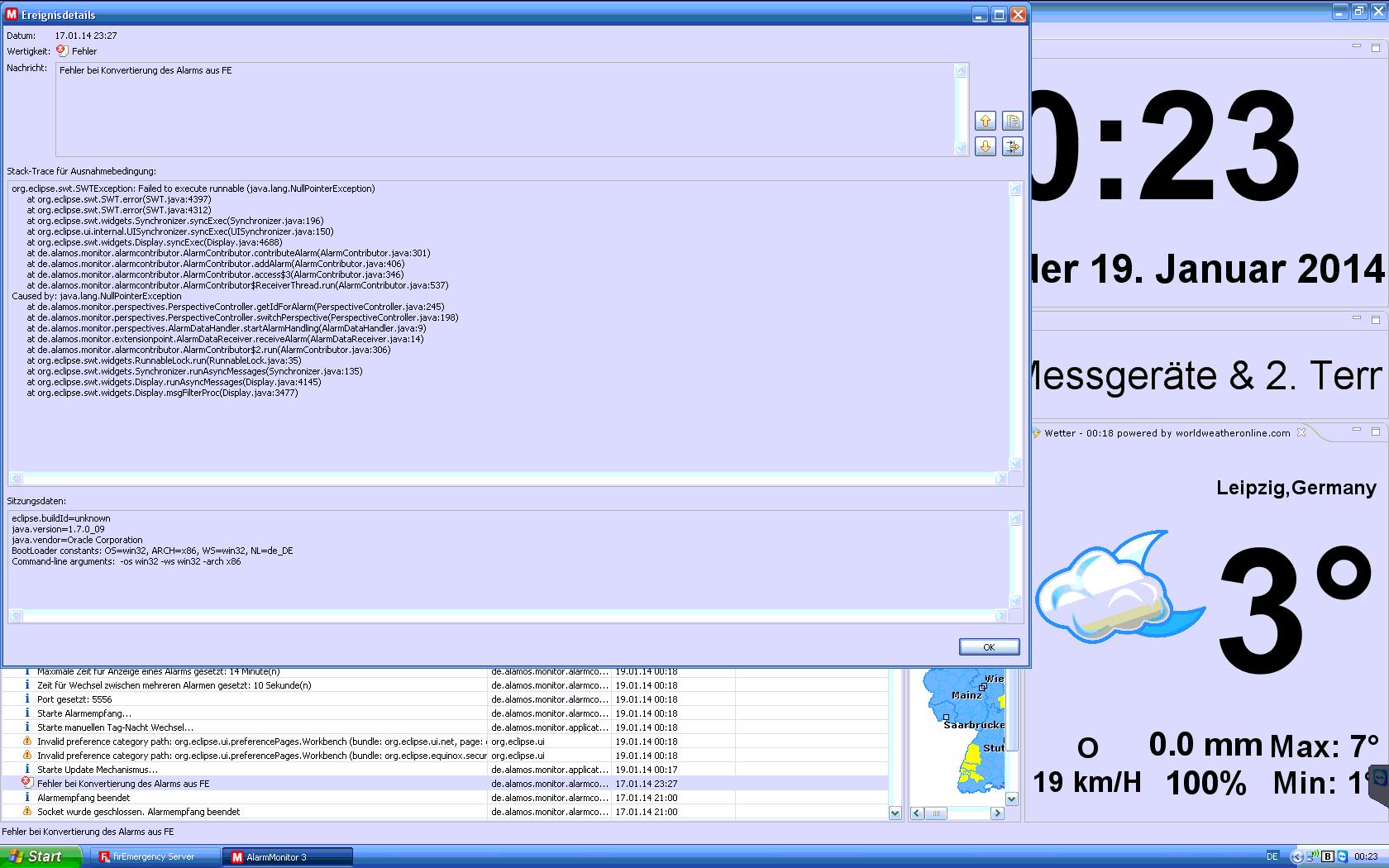The width and height of the screenshot is (1389, 868).
Task: Click the red error icon beside Fehler
Action: tap(62, 51)
